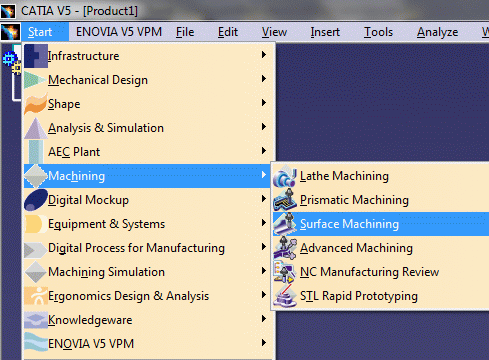Click the Knowledgeware graduation cap icon
The height and width of the screenshot is (360, 489).
36,320
